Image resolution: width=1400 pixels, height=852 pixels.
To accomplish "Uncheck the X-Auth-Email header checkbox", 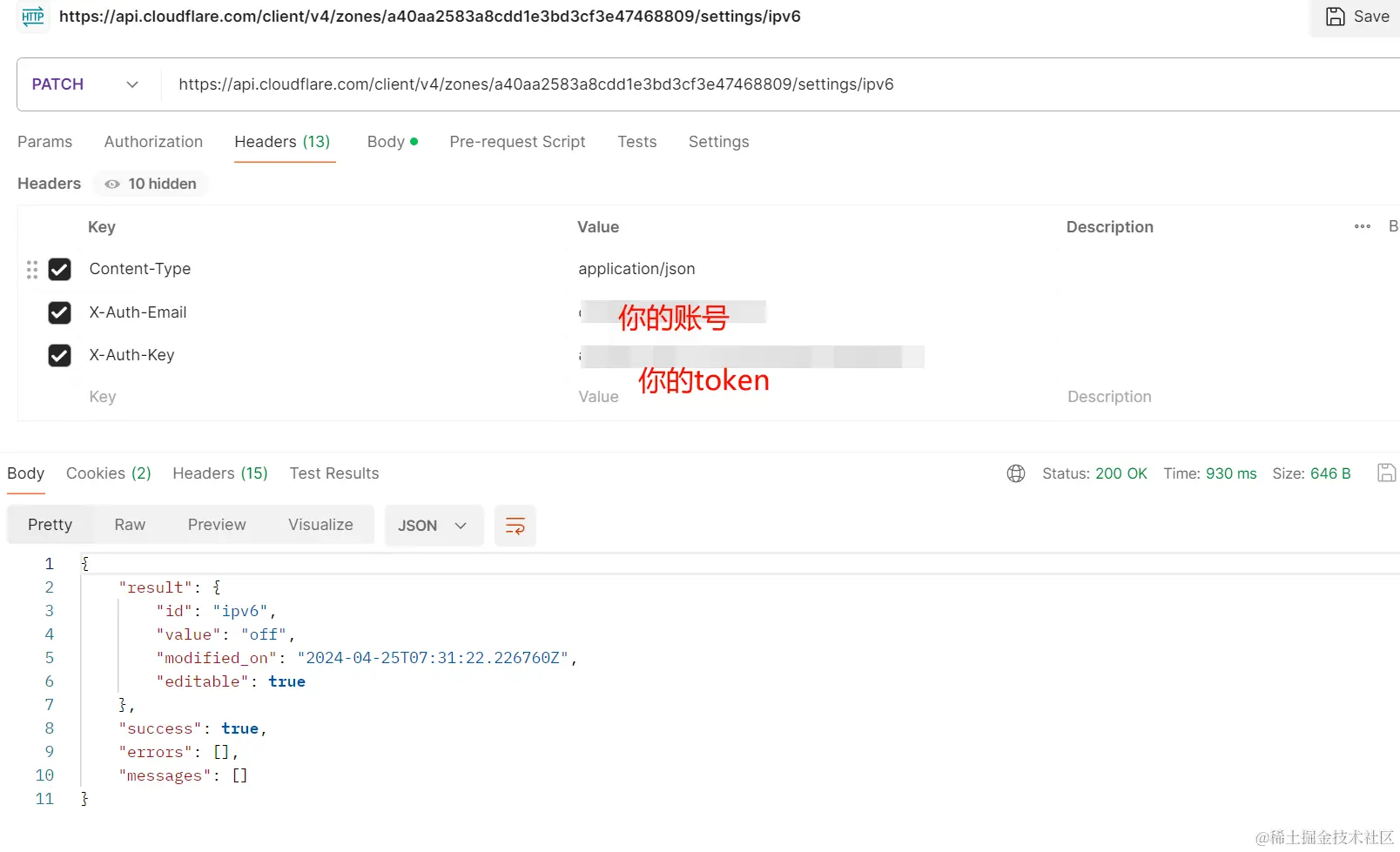I will click(x=59, y=312).
